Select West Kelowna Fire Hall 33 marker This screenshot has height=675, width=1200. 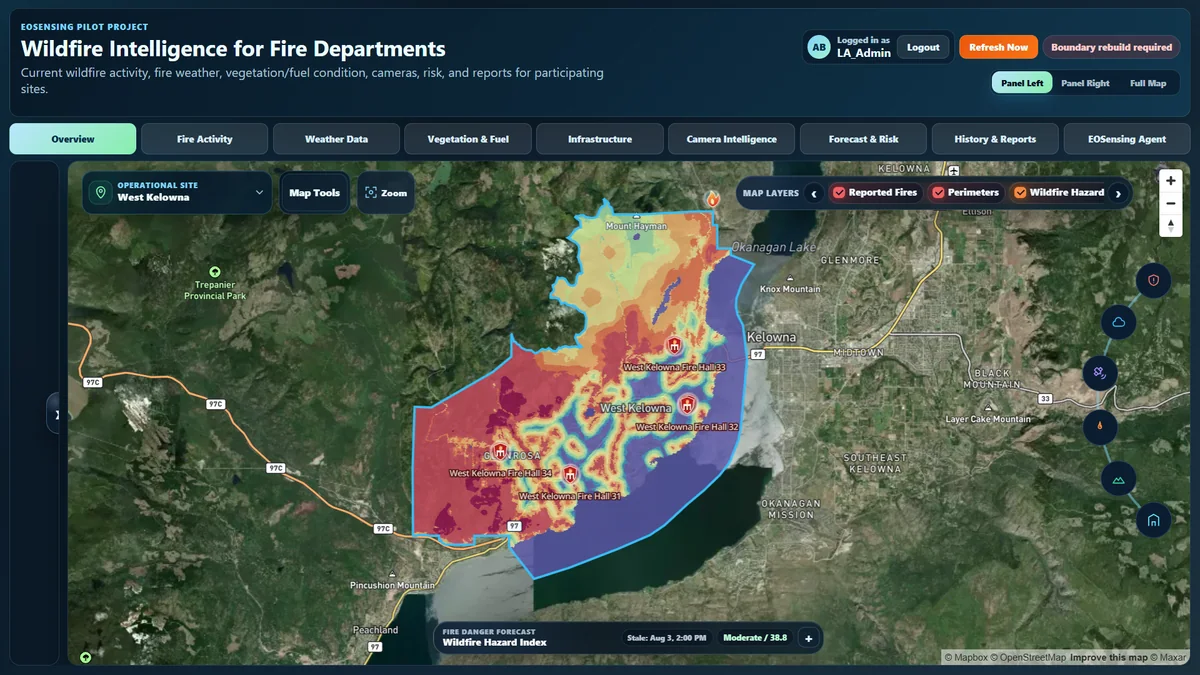[675, 346]
